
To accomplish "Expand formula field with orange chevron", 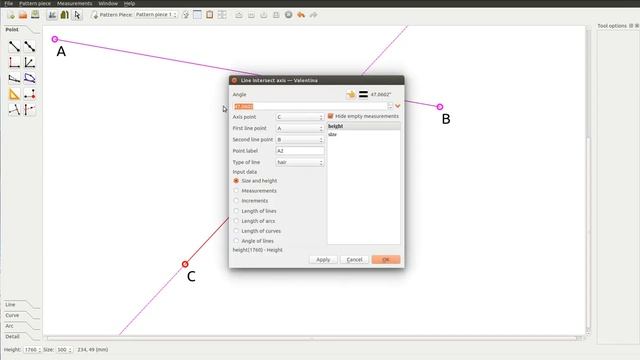I will click(x=398, y=106).
